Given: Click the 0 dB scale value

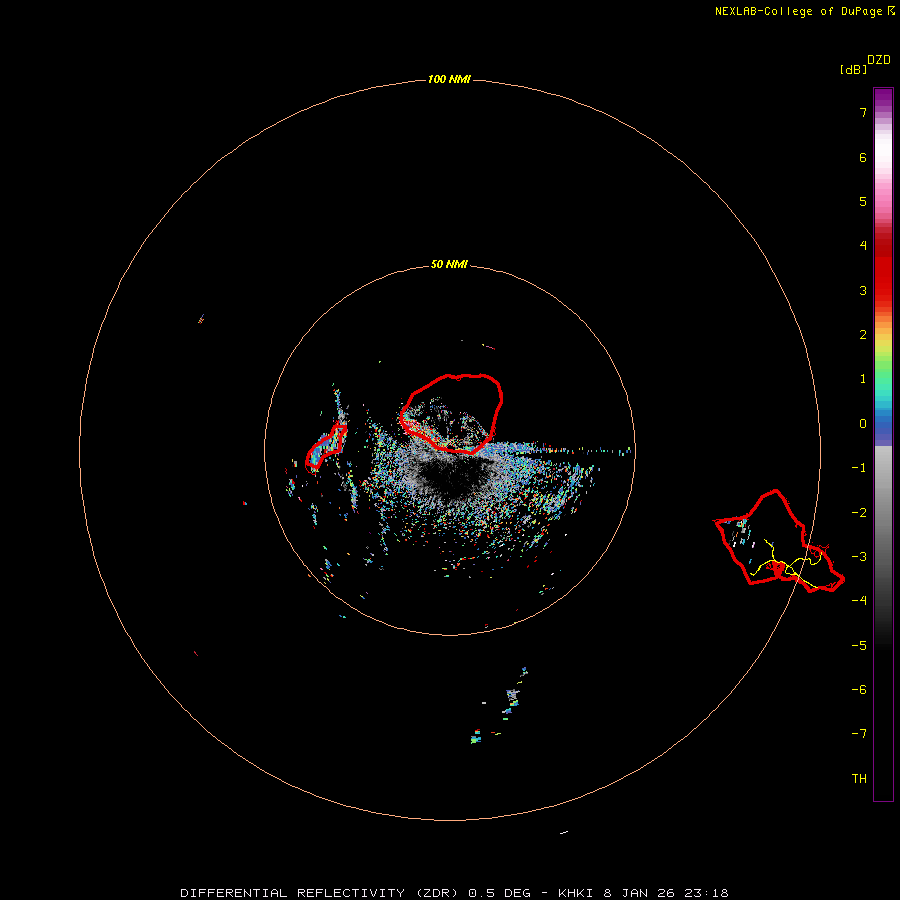Looking at the screenshot, I should (x=863, y=424).
